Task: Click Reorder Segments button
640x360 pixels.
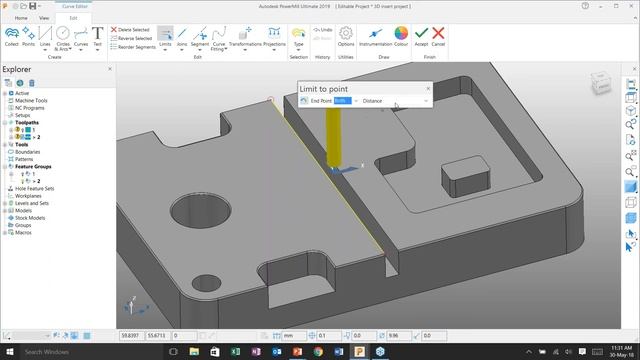Action: [133, 47]
